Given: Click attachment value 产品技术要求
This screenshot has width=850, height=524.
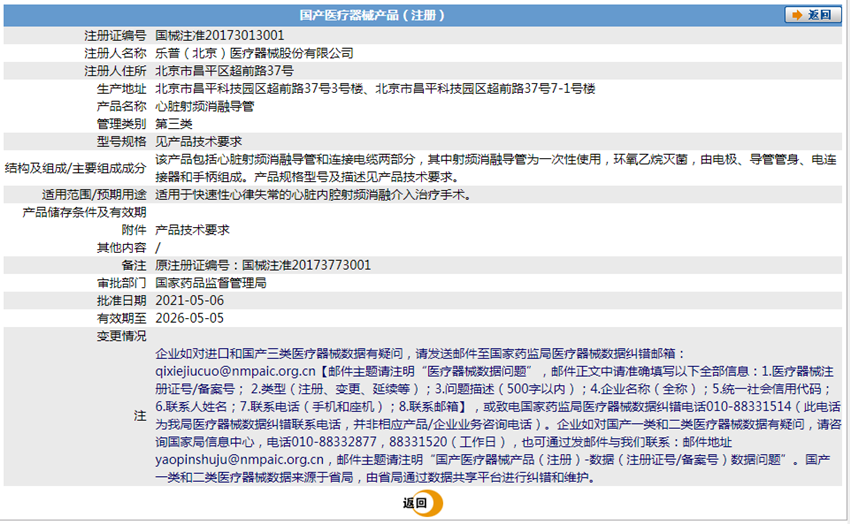Looking at the screenshot, I should 192,230.
